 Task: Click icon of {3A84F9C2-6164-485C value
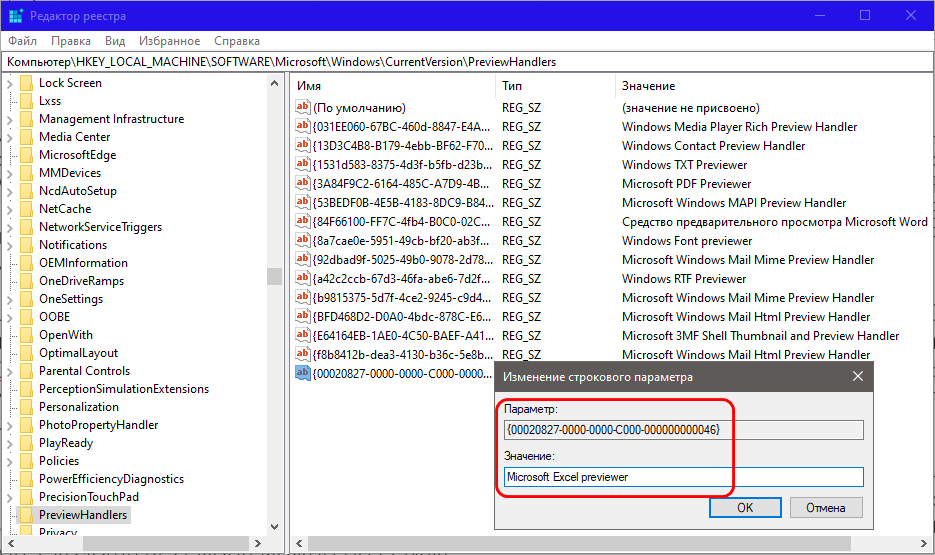click(x=303, y=184)
